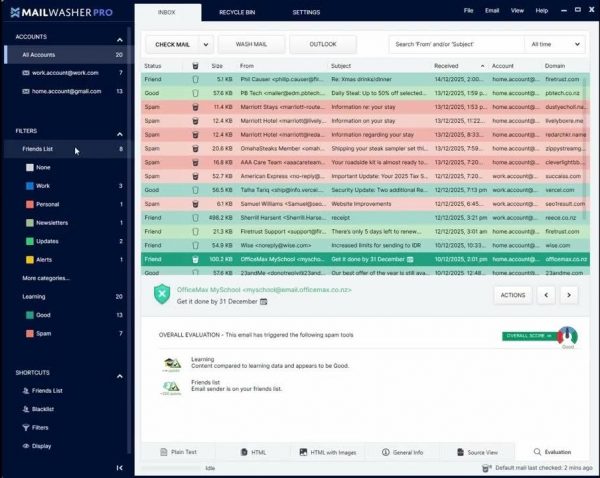Click the yellow Alerts category swatch
This screenshot has width=600, height=478.
point(30,260)
